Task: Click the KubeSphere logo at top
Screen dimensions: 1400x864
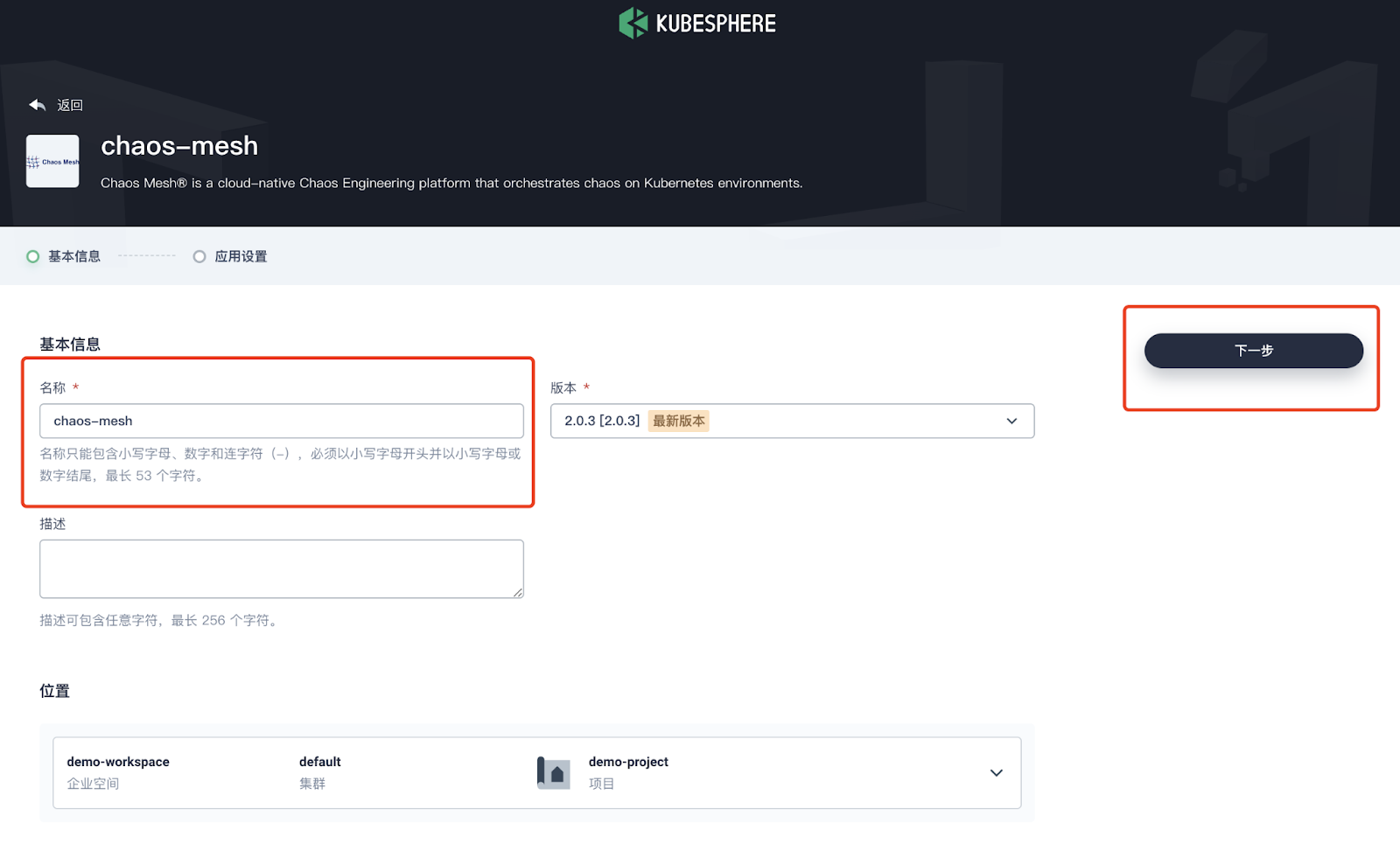Action: 697,24
